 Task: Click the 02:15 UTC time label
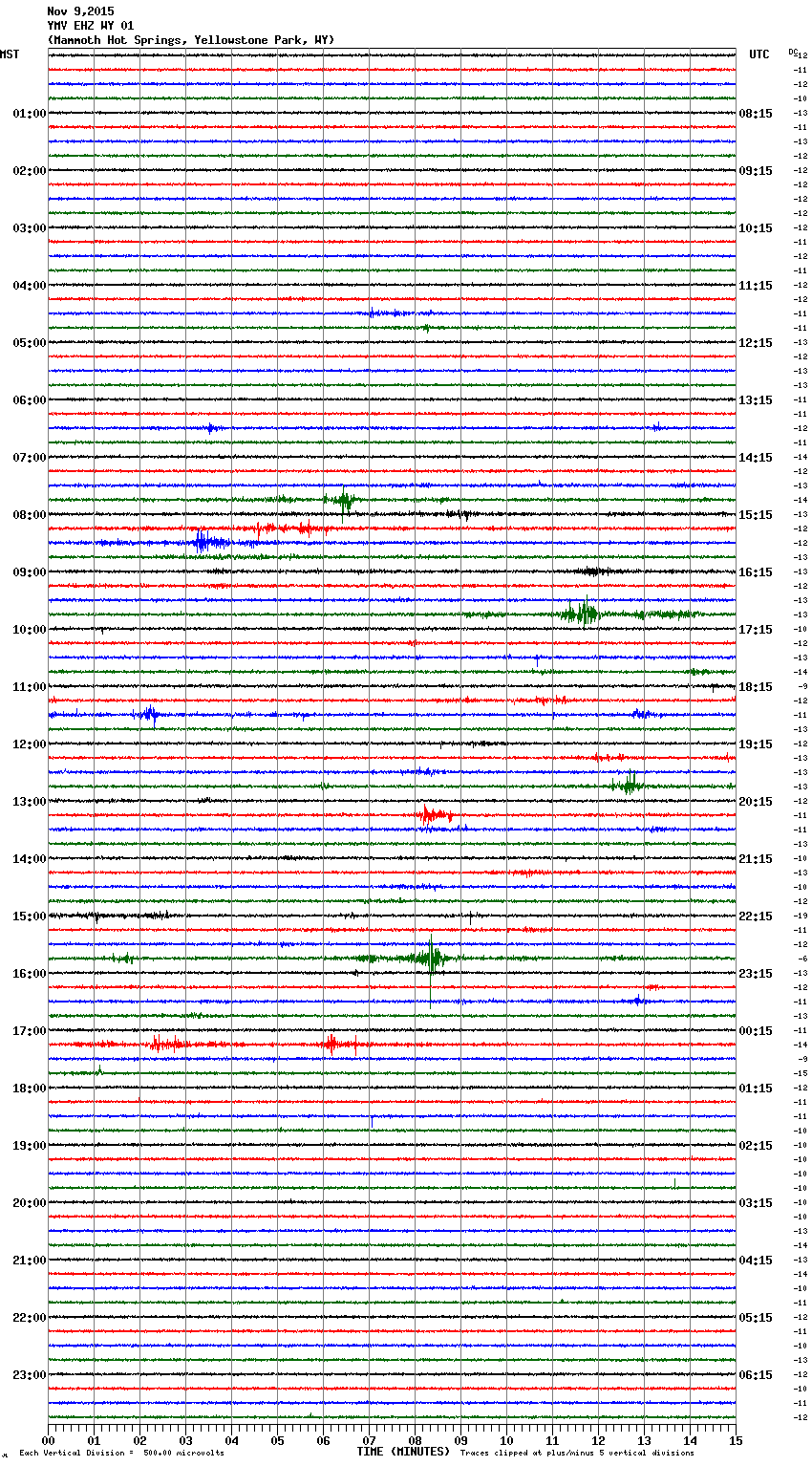(756, 1146)
